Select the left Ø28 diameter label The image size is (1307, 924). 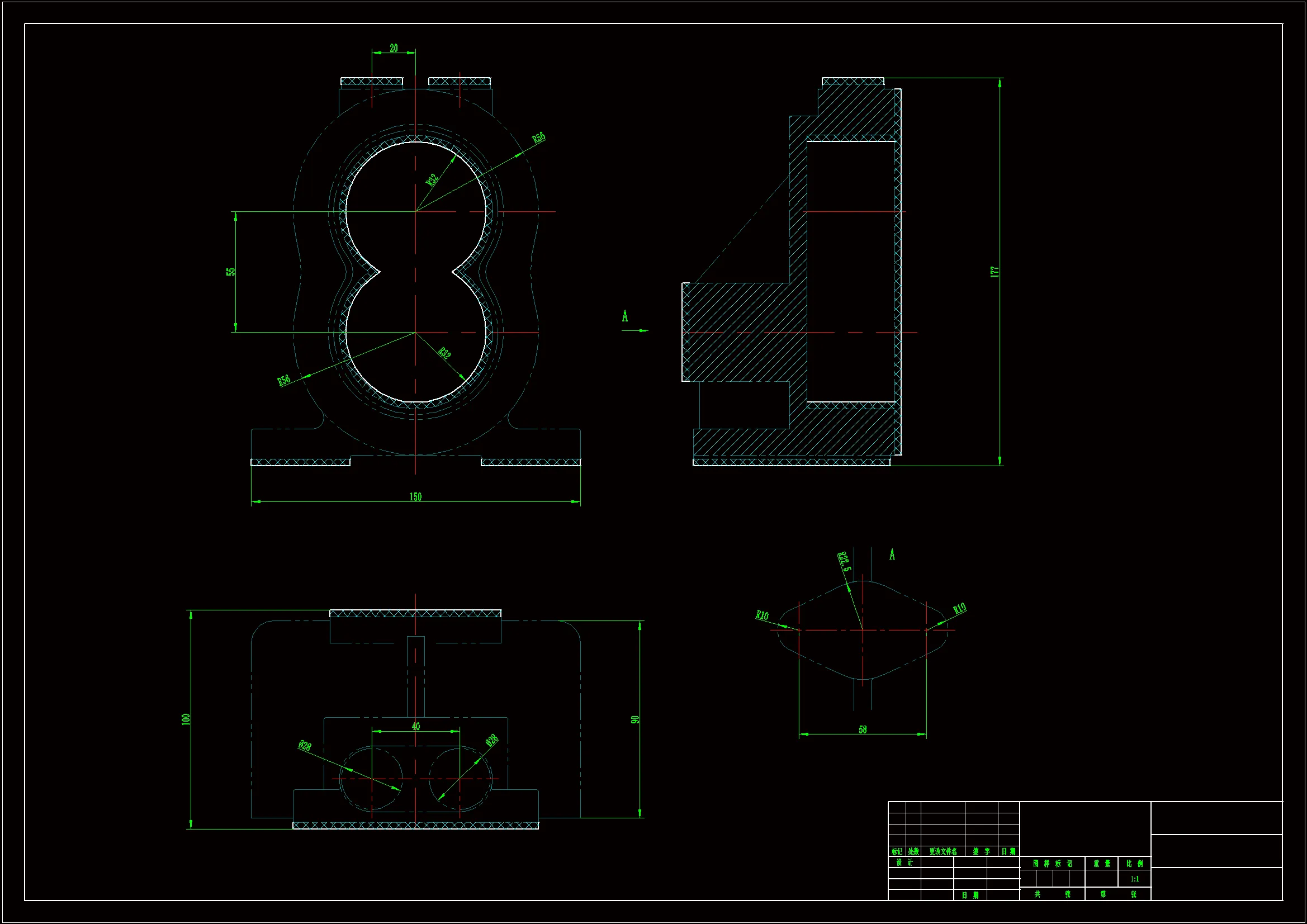coord(305,745)
